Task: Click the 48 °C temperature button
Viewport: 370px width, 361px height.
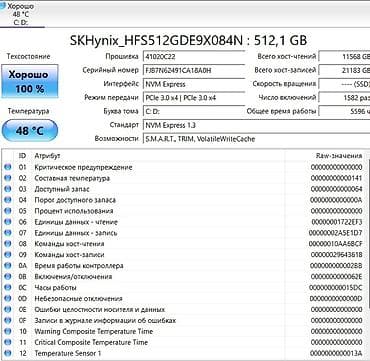Action: 29,130
